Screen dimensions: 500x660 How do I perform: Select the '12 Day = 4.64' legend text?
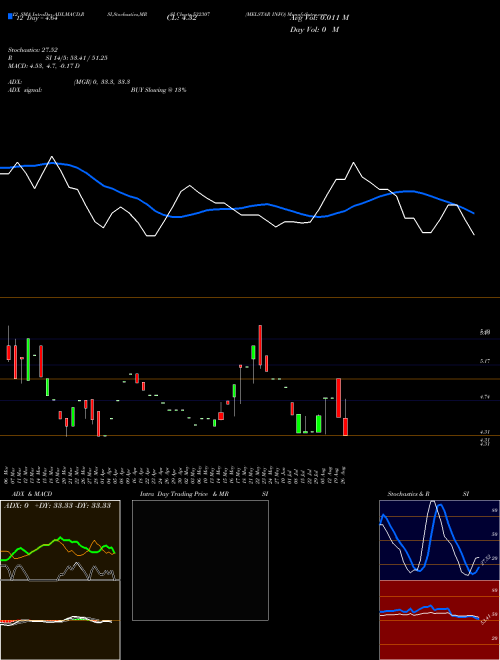tap(37, 19)
